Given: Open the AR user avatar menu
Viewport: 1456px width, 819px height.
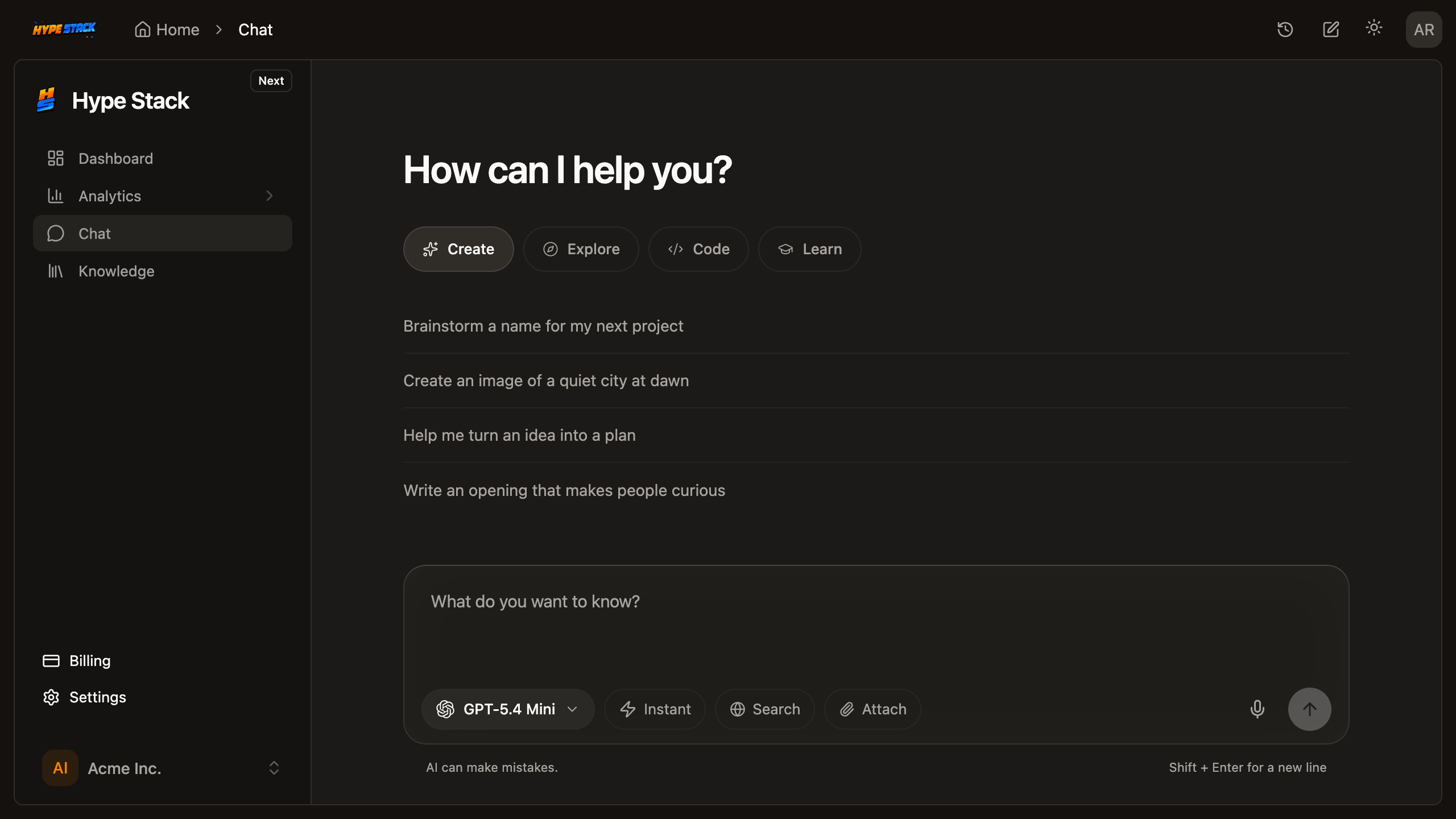Looking at the screenshot, I should tap(1424, 30).
